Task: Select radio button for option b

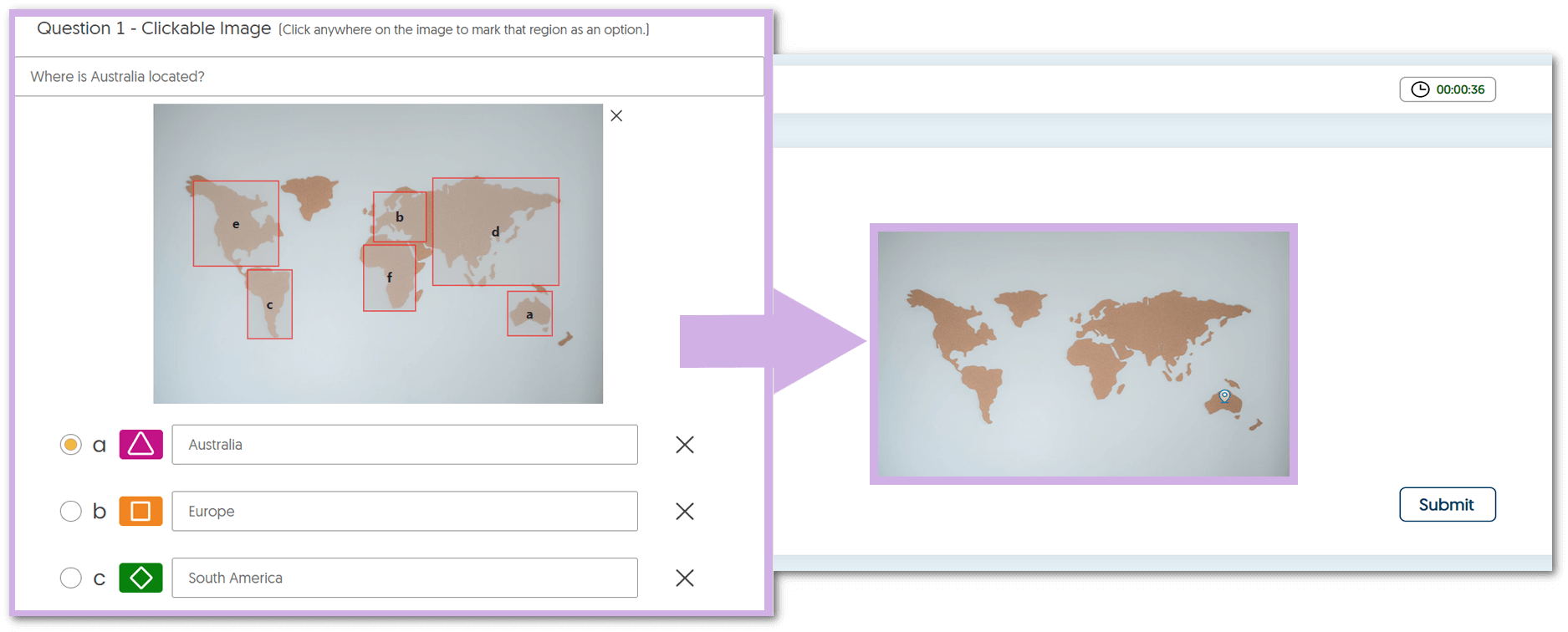Action: (x=71, y=511)
